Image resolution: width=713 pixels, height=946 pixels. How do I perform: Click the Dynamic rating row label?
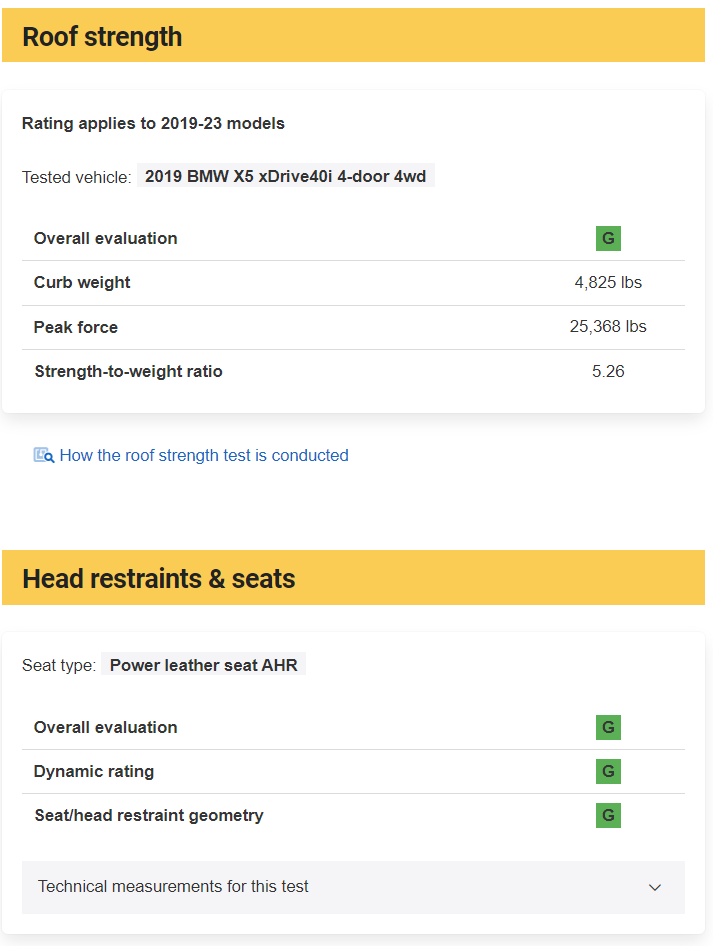[x=94, y=772]
